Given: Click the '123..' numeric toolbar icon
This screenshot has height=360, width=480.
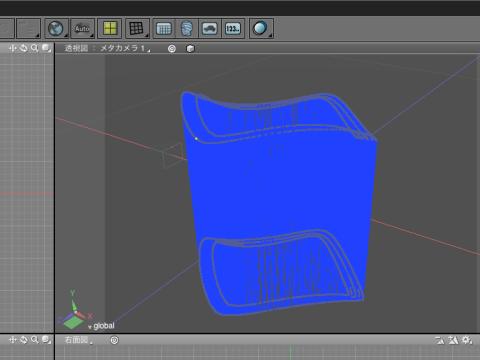Looking at the screenshot, I should click(233, 29).
